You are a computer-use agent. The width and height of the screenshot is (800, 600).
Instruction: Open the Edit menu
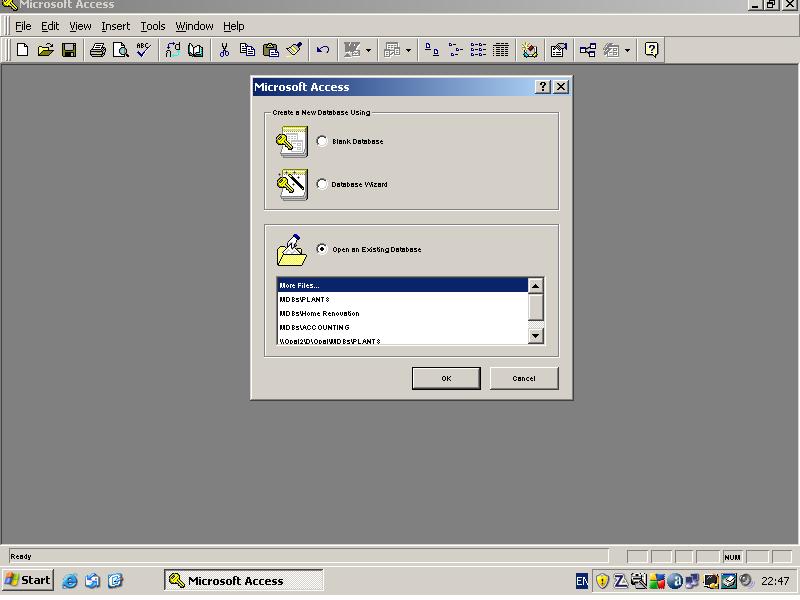[50, 26]
